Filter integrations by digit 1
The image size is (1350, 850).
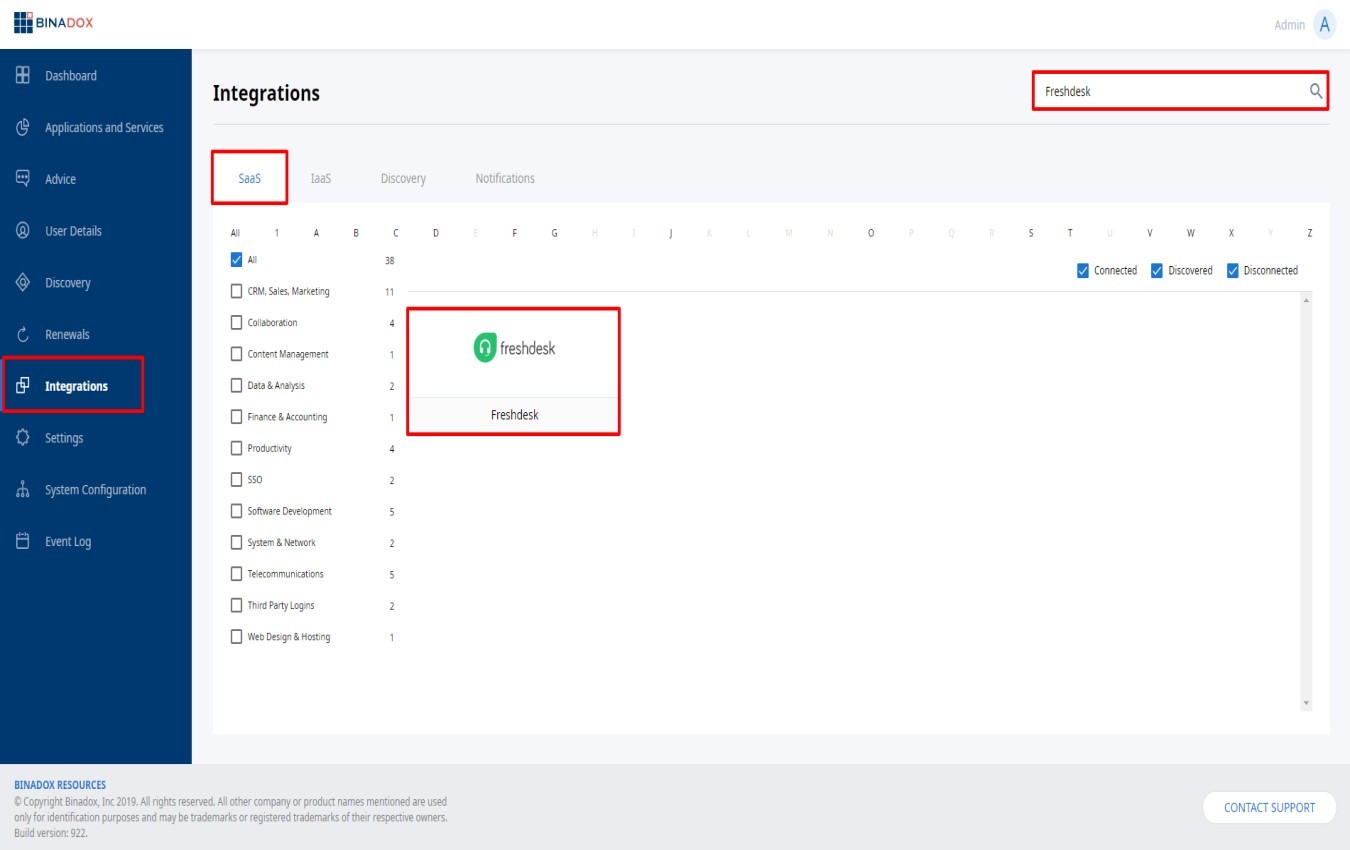(x=277, y=233)
